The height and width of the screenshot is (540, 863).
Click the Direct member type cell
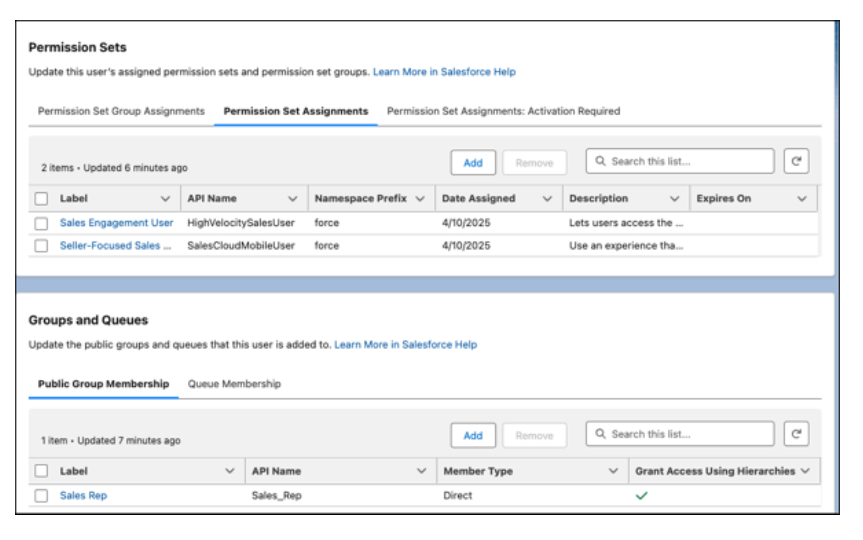pos(457,495)
